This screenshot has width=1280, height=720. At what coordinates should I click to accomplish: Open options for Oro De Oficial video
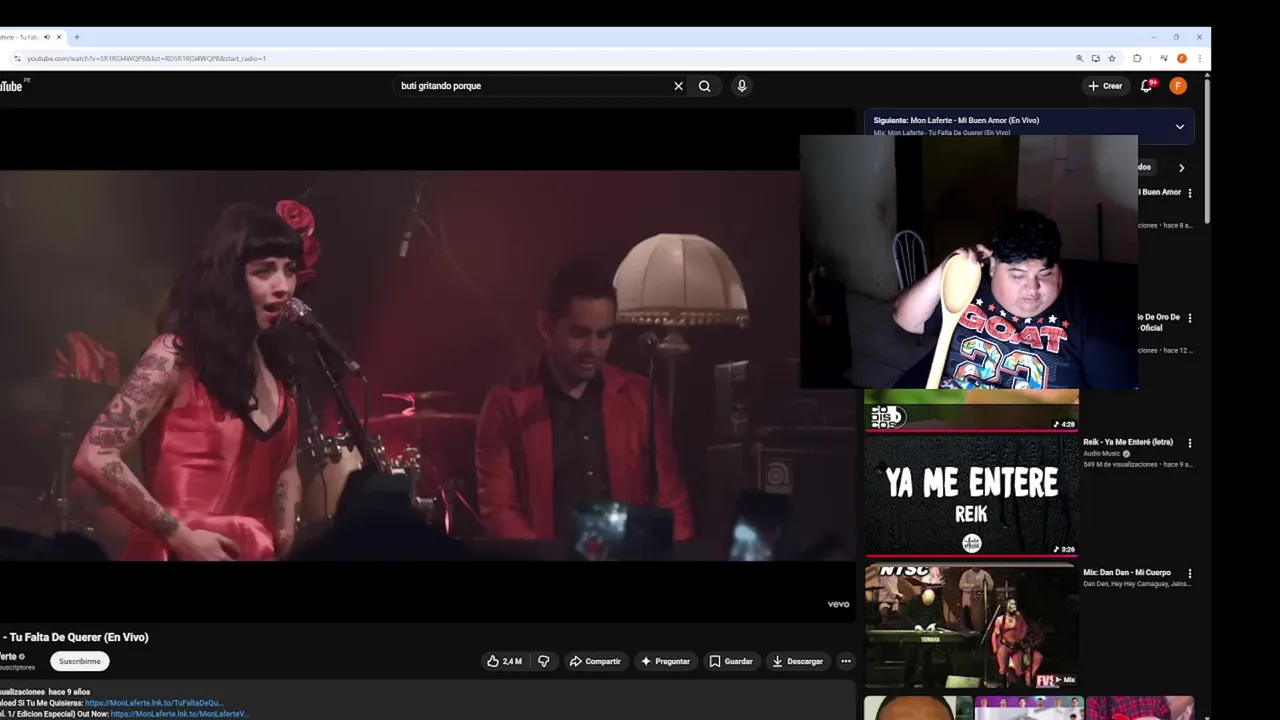coord(1189,318)
